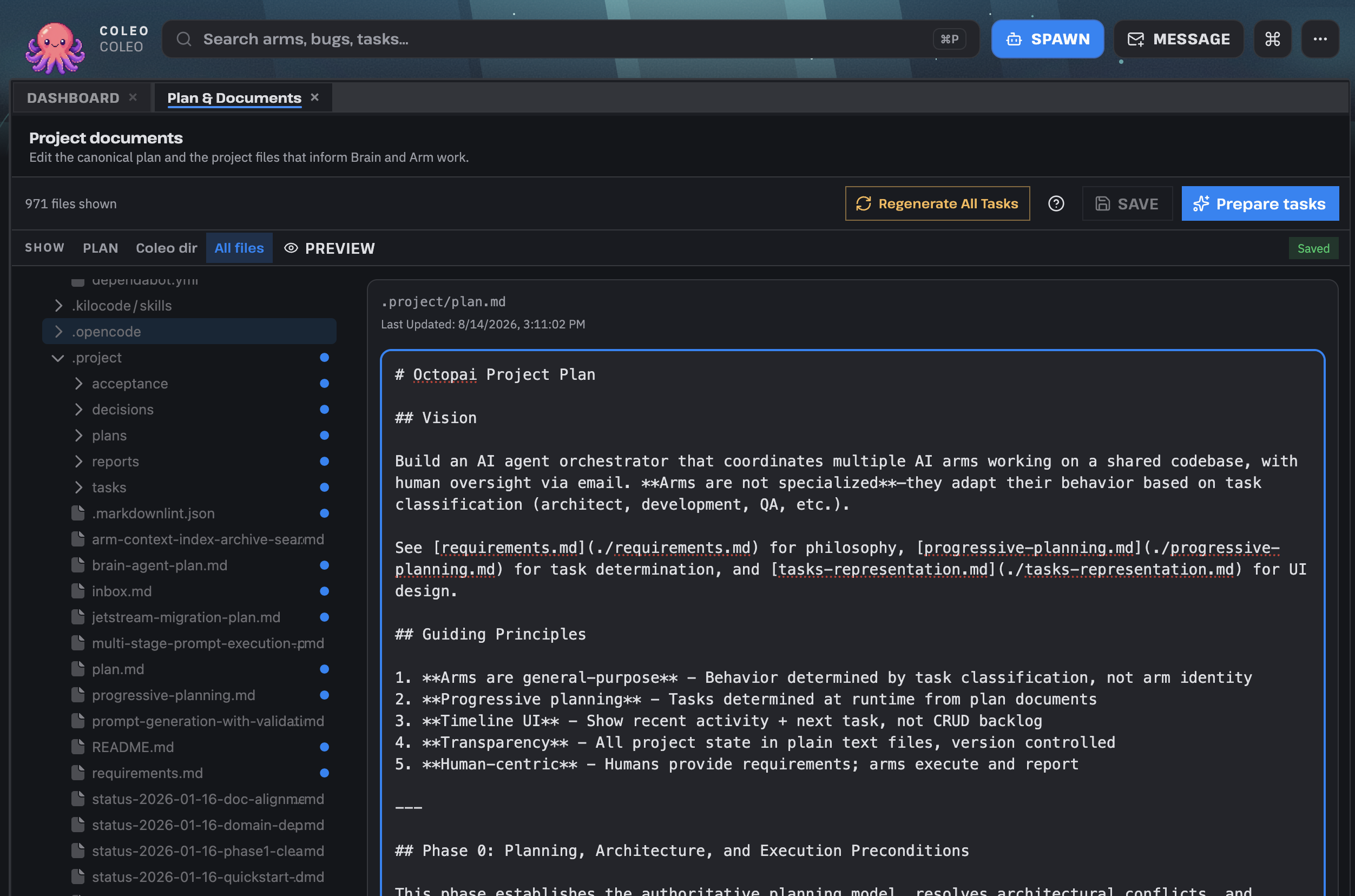Open jetstream-migration-plan.md in the file tree
This screenshot has width=1355, height=896.
(x=186, y=617)
